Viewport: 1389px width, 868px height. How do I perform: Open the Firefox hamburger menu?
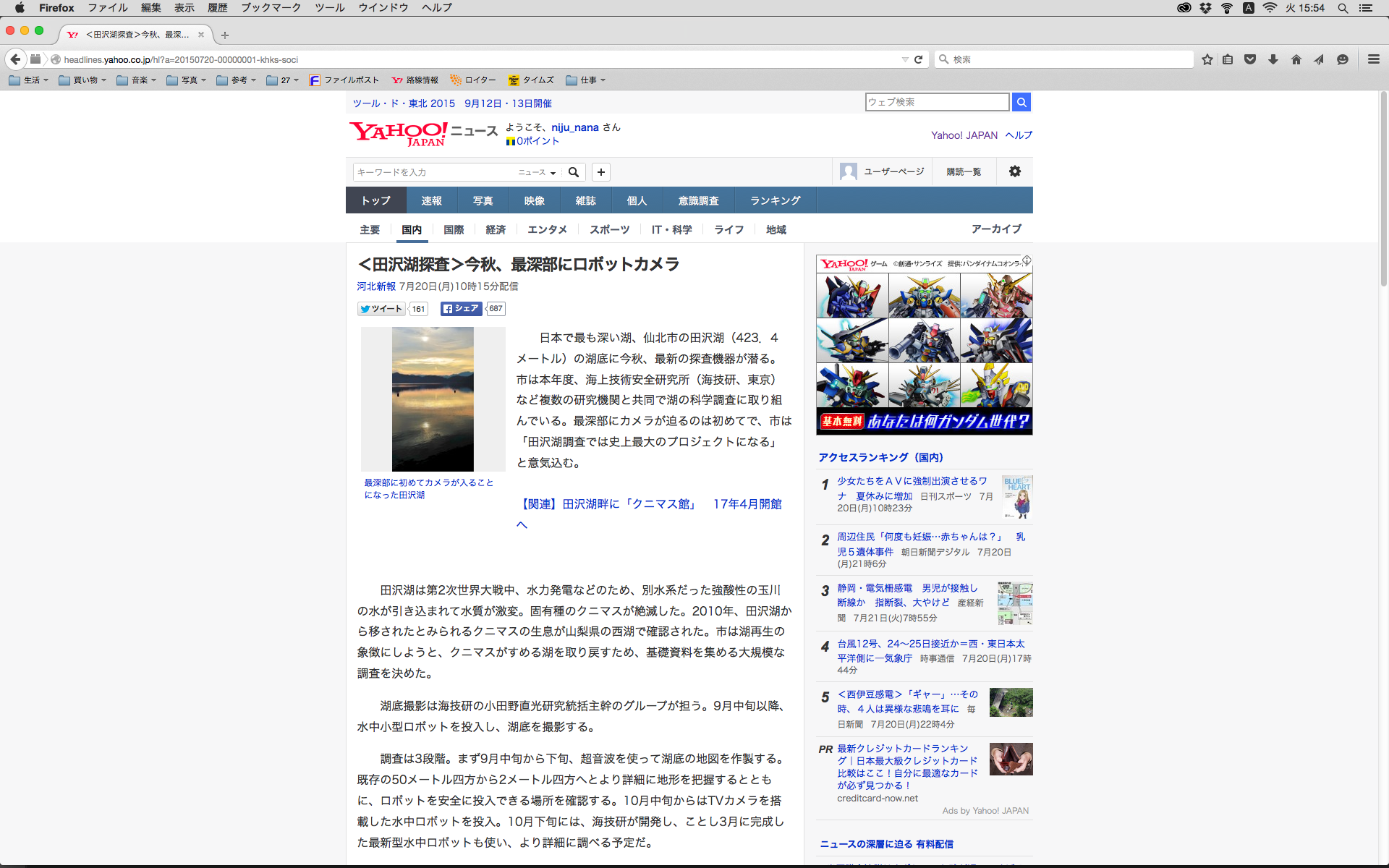[1373, 59]
